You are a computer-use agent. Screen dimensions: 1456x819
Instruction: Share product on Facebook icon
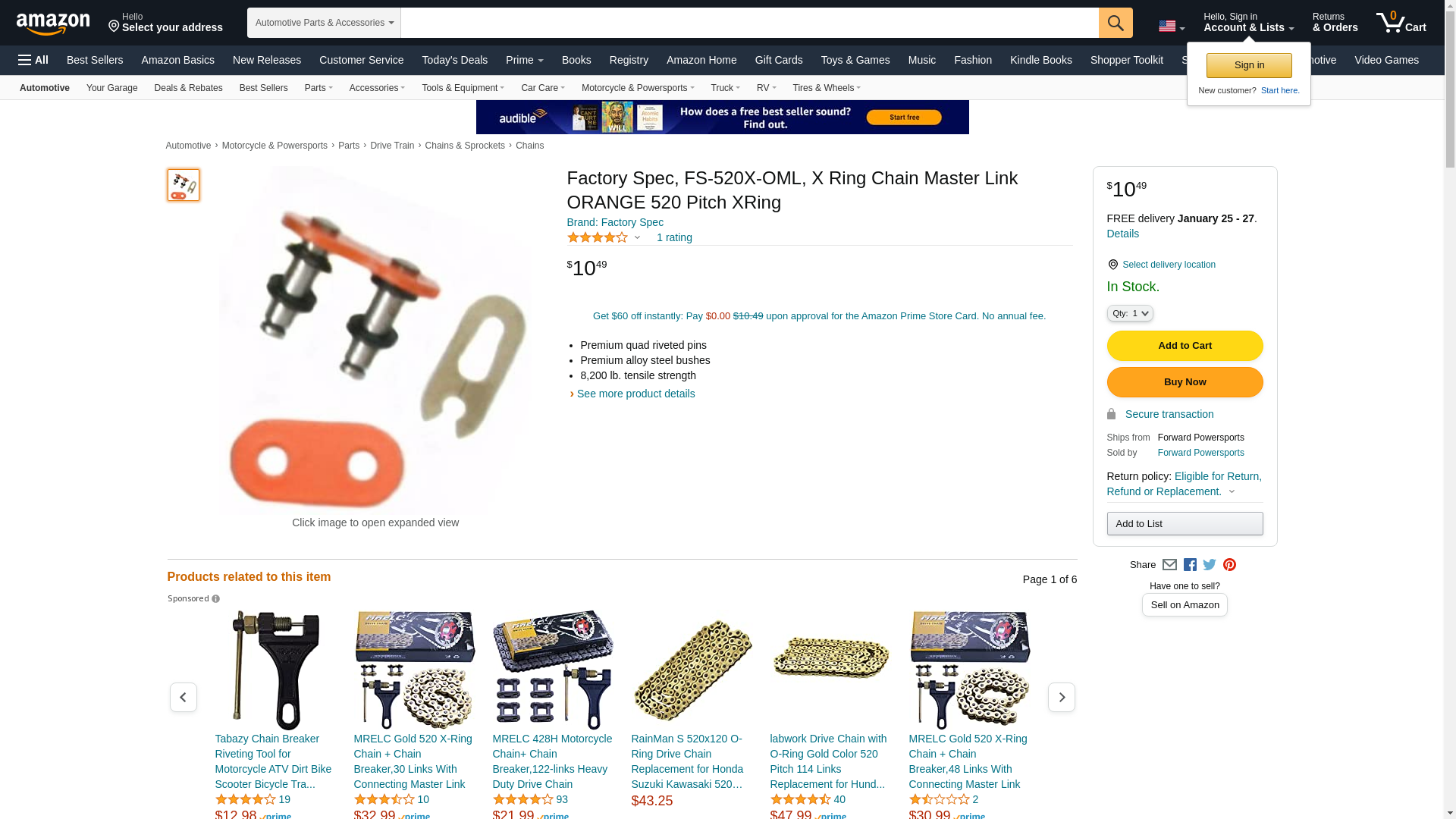[x=1190, y=565]
